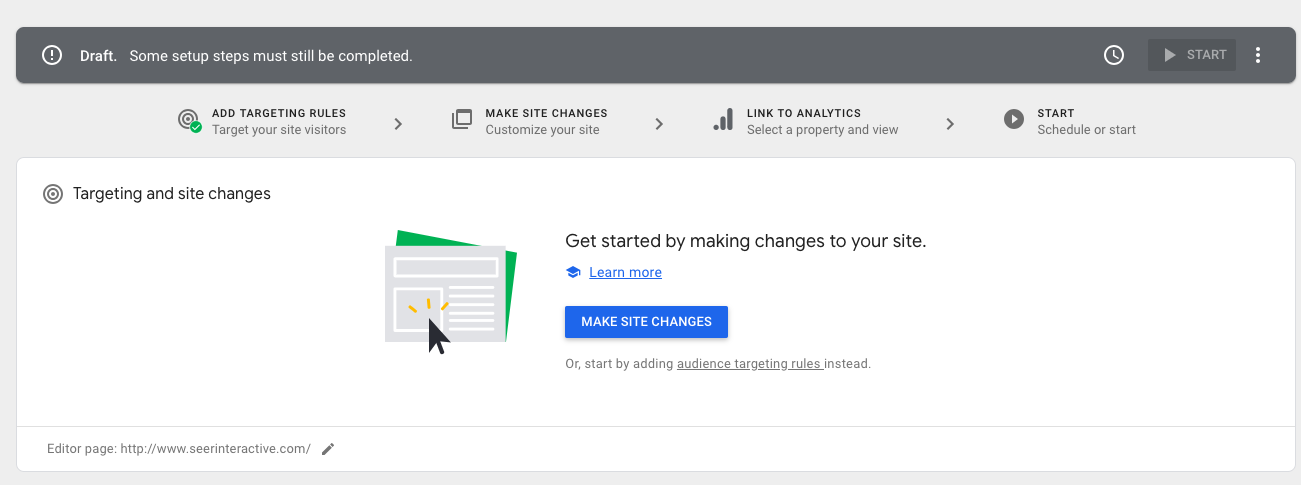
Task: Click the site changes copy icon
Action: (461, 121)
